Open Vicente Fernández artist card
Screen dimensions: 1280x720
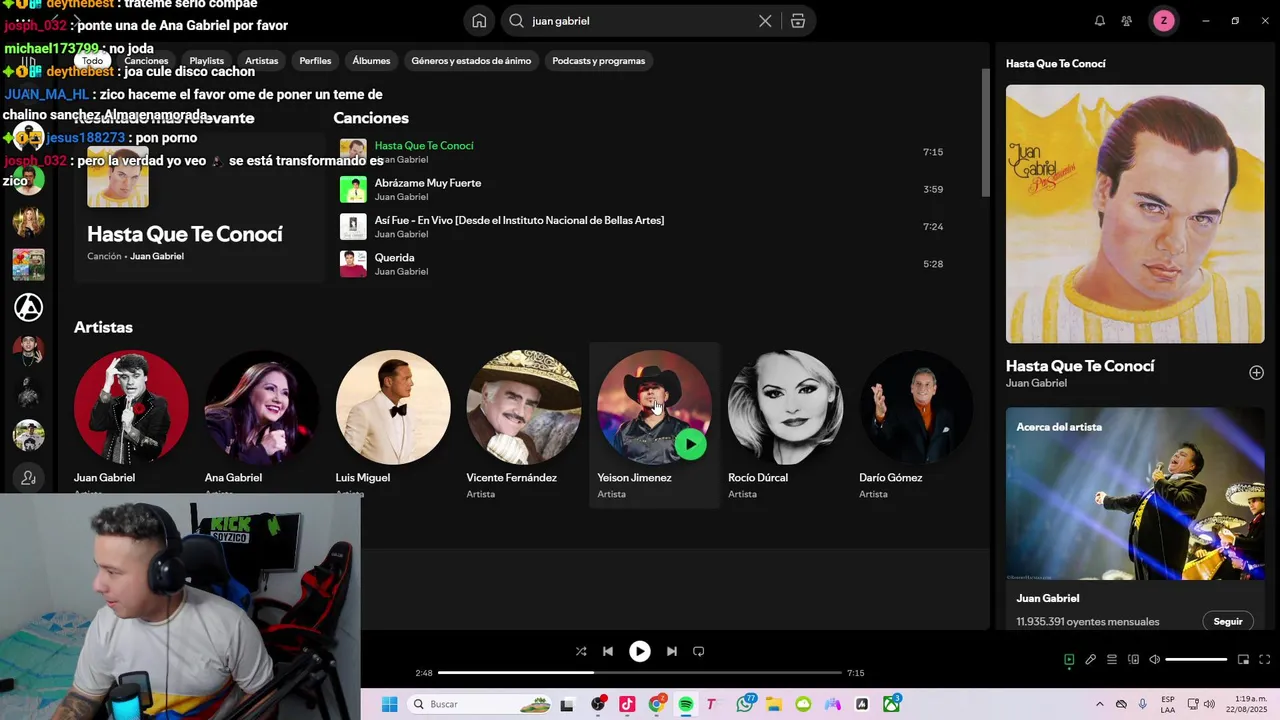click(524, 424)
